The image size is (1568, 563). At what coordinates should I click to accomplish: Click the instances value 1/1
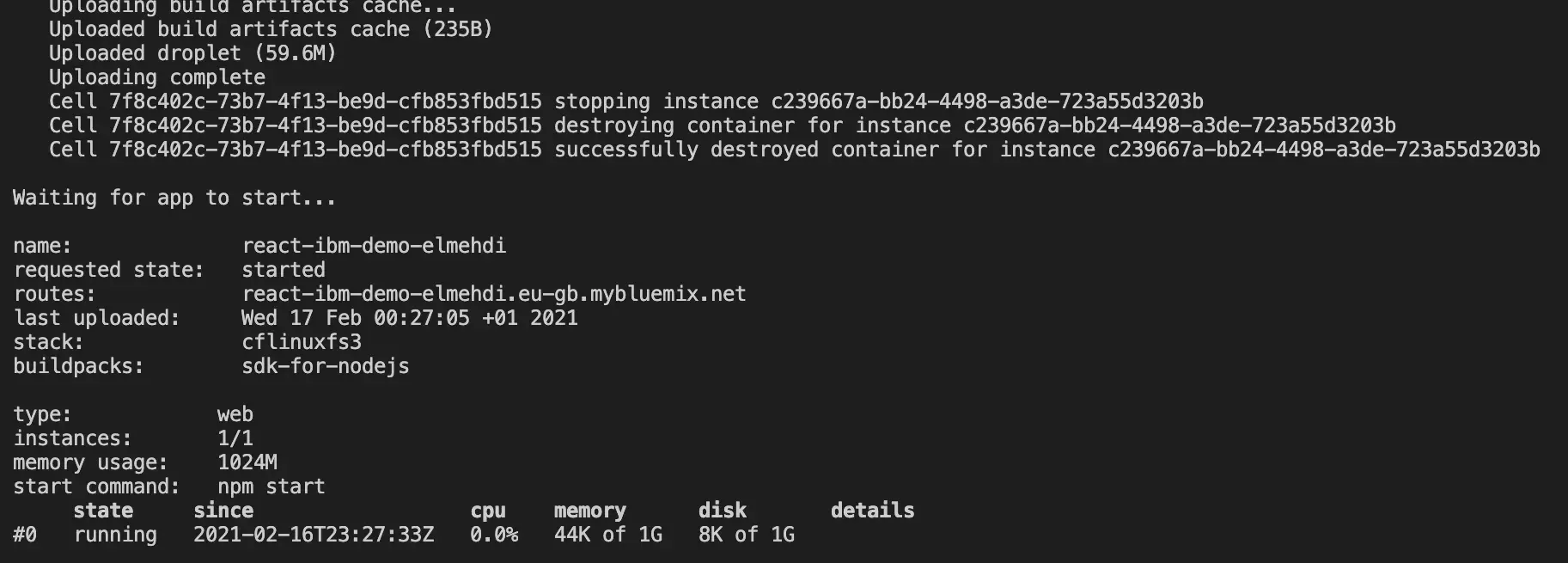(235, 438)
